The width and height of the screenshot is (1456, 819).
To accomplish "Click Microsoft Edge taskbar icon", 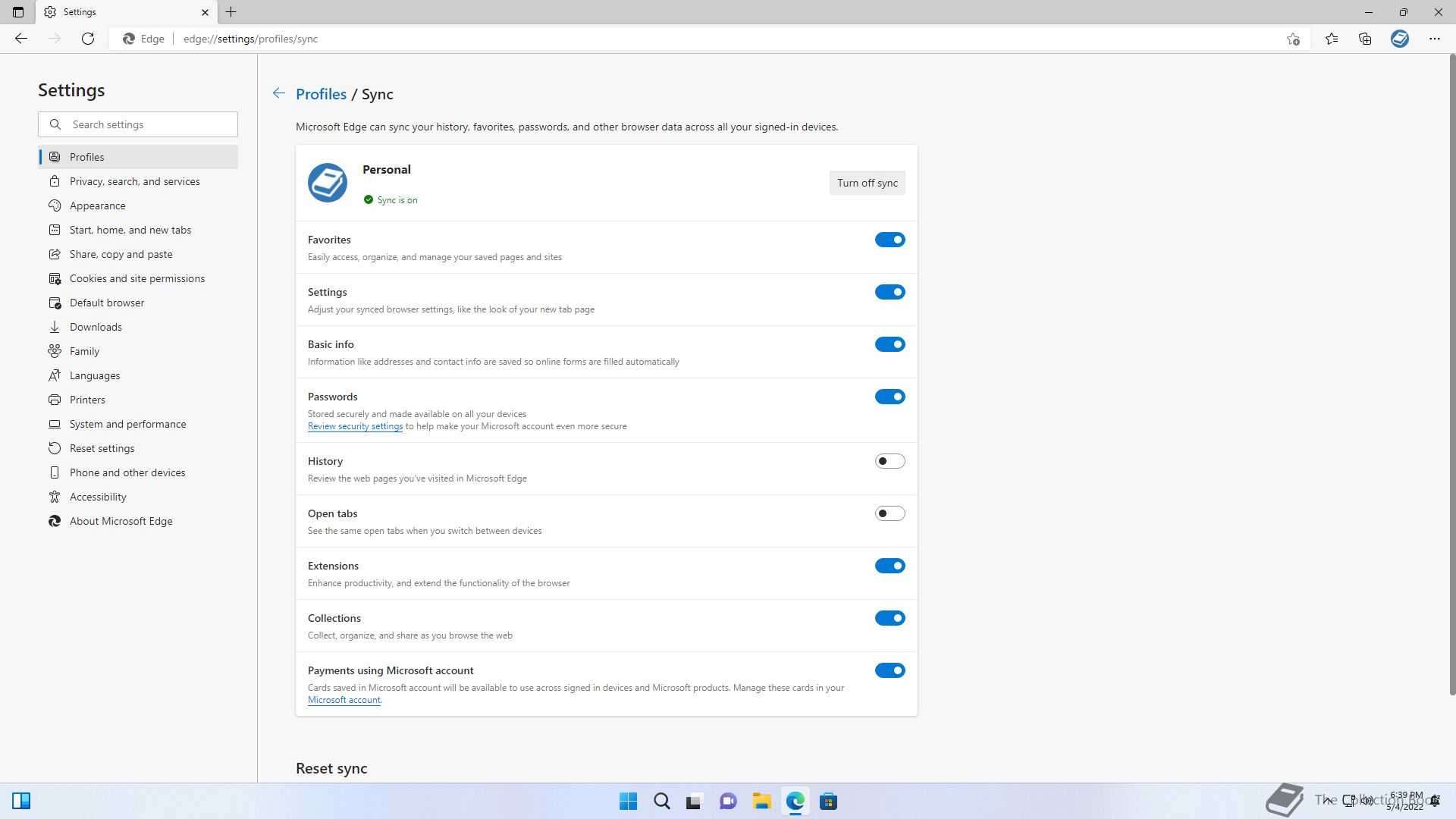I will click(795, 802).
